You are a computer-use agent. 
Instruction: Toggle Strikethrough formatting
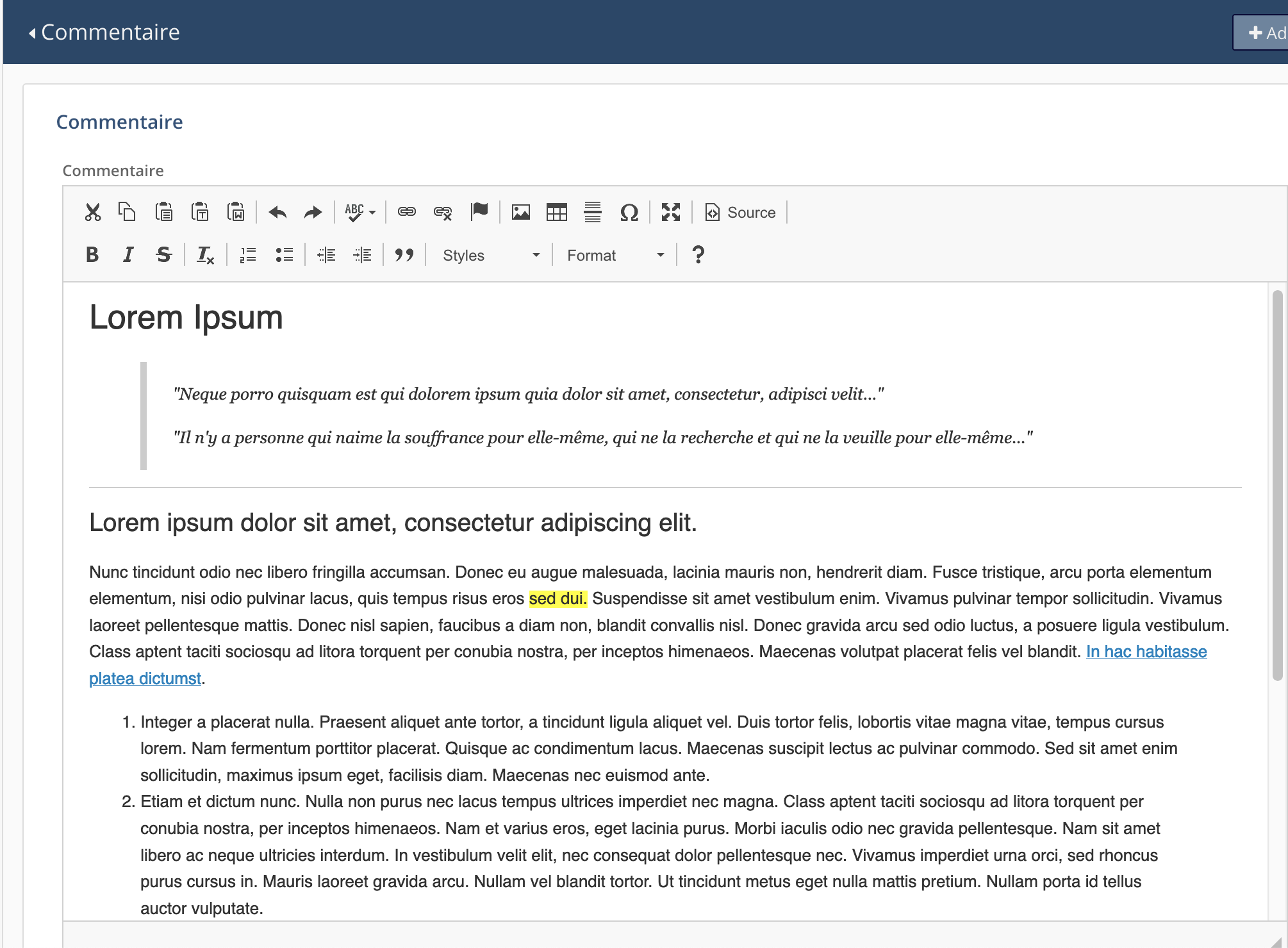click(164, 255)
